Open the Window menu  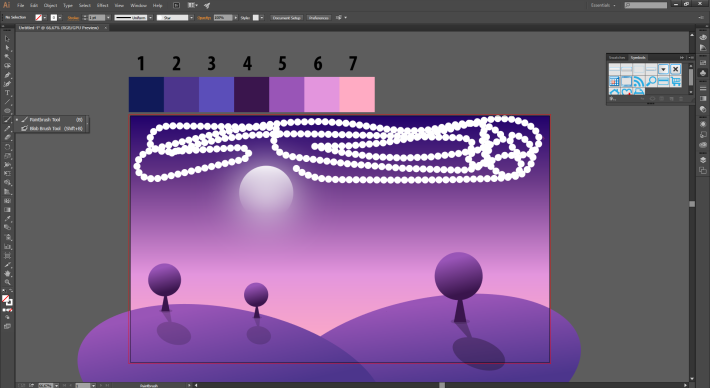pos(138,5)
